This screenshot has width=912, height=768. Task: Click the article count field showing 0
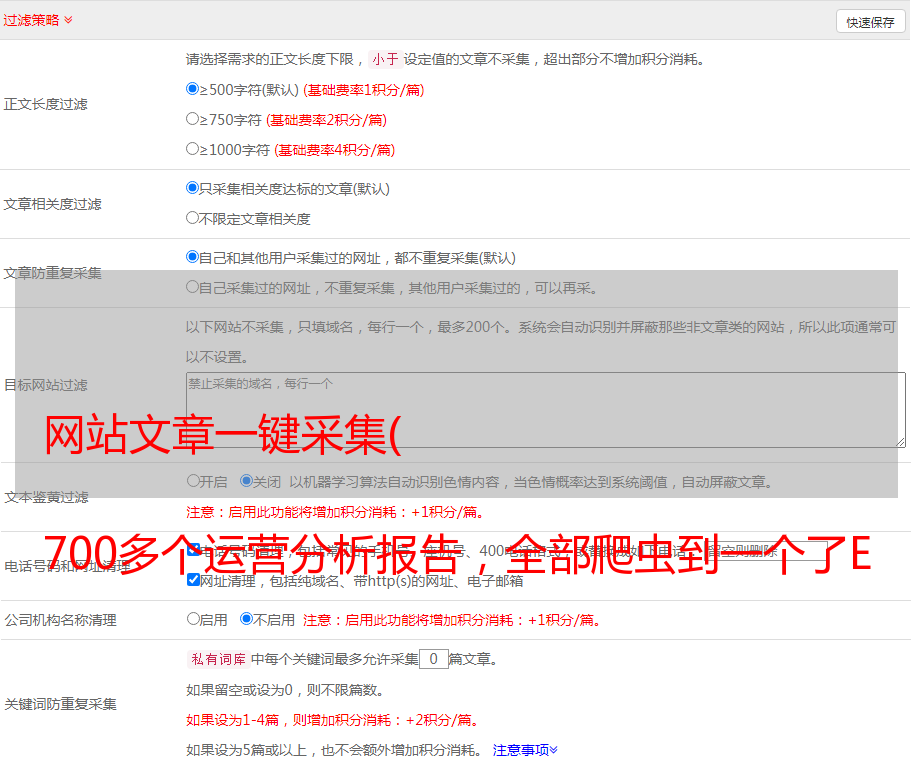click(433, 659)
